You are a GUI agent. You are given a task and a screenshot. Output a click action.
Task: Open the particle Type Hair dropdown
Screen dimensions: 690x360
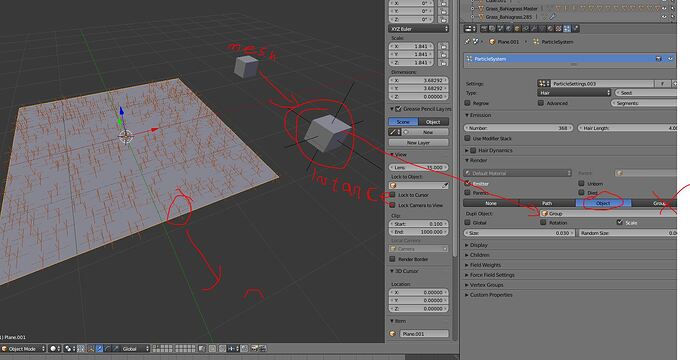(x=574, y=93)
